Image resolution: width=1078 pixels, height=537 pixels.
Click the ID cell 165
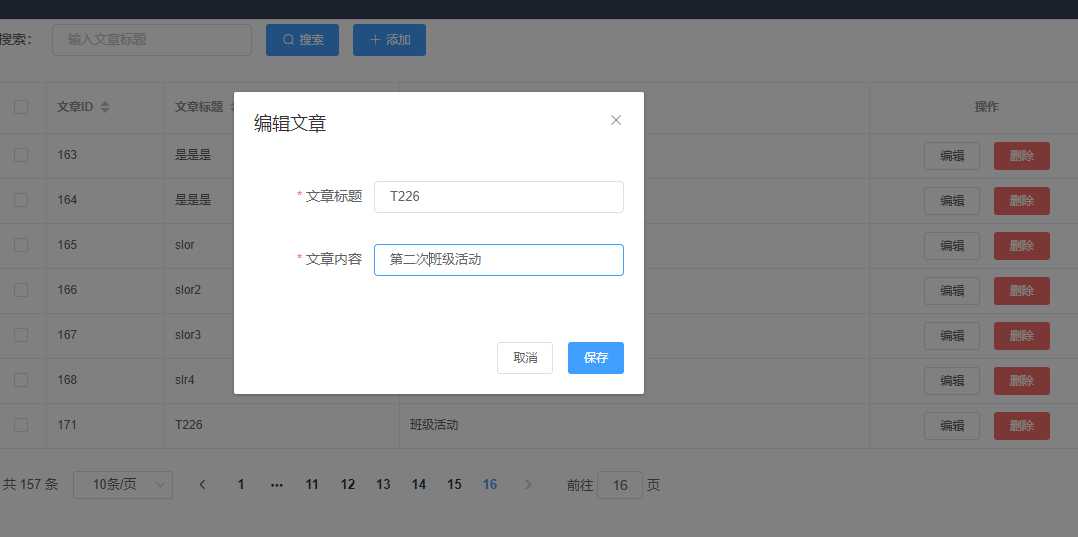[67, 245]
